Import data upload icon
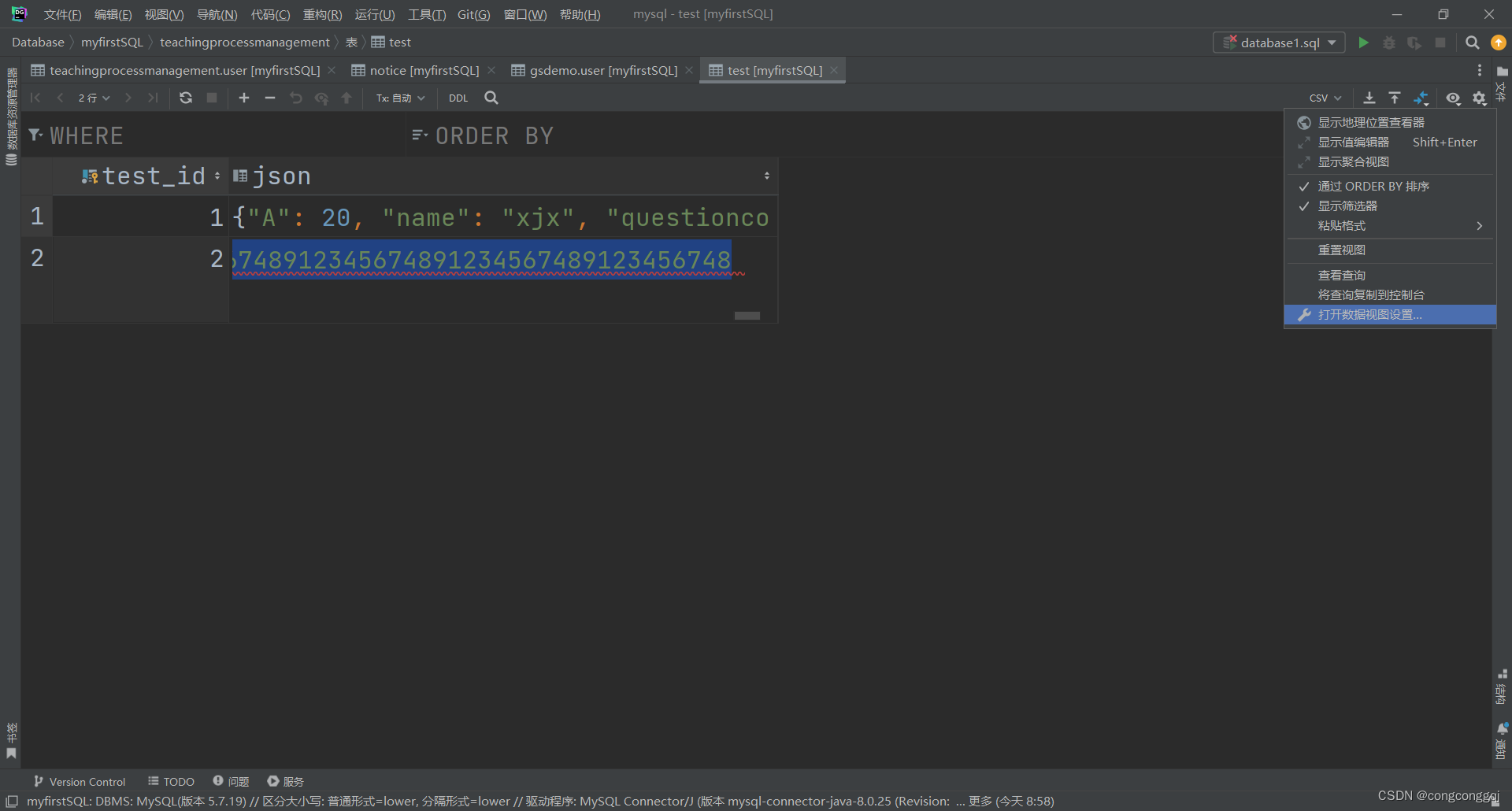The image size is (1512, 811). (1395, 98)
